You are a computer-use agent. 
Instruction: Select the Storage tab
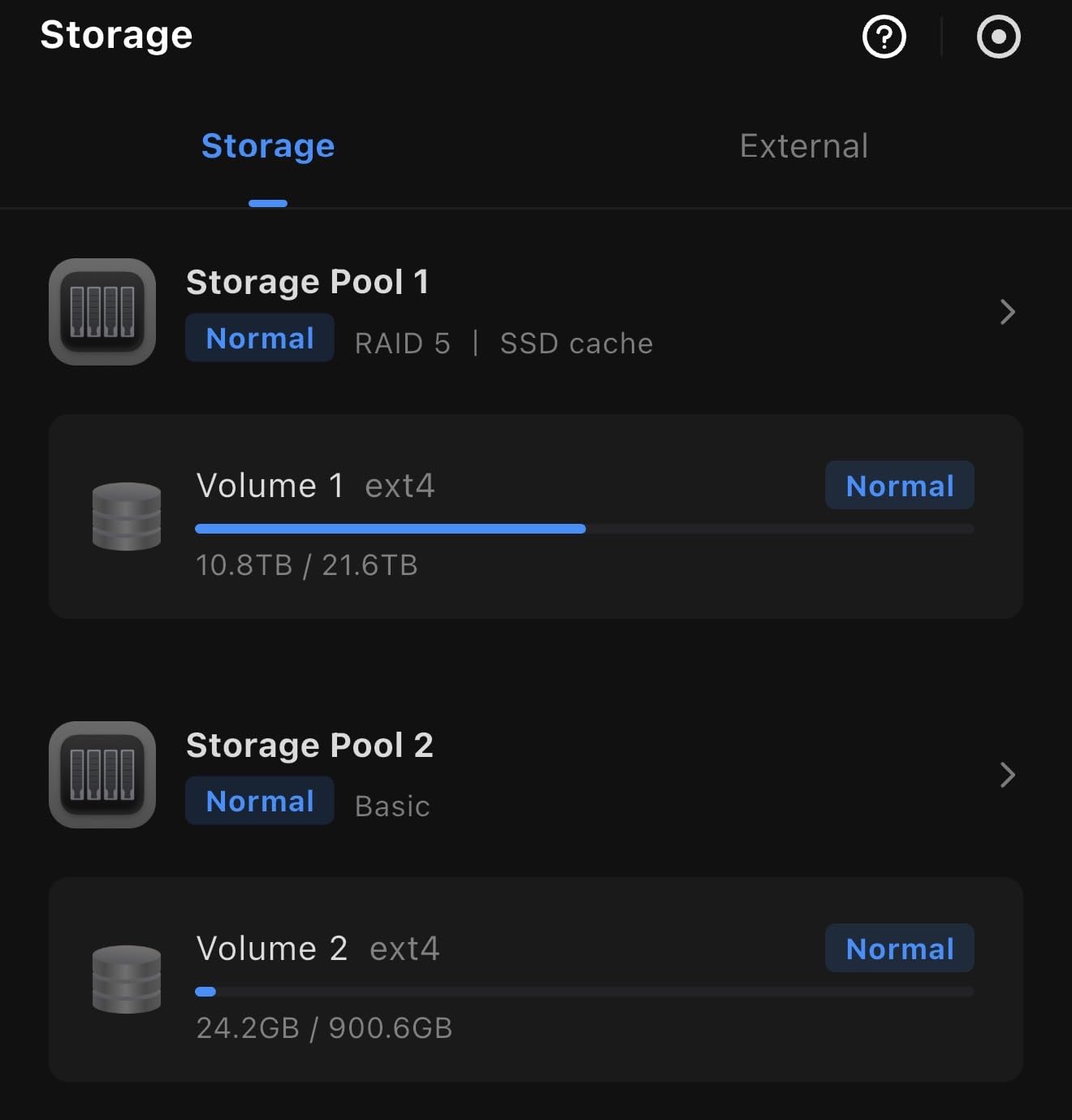[x=268, y=146]
